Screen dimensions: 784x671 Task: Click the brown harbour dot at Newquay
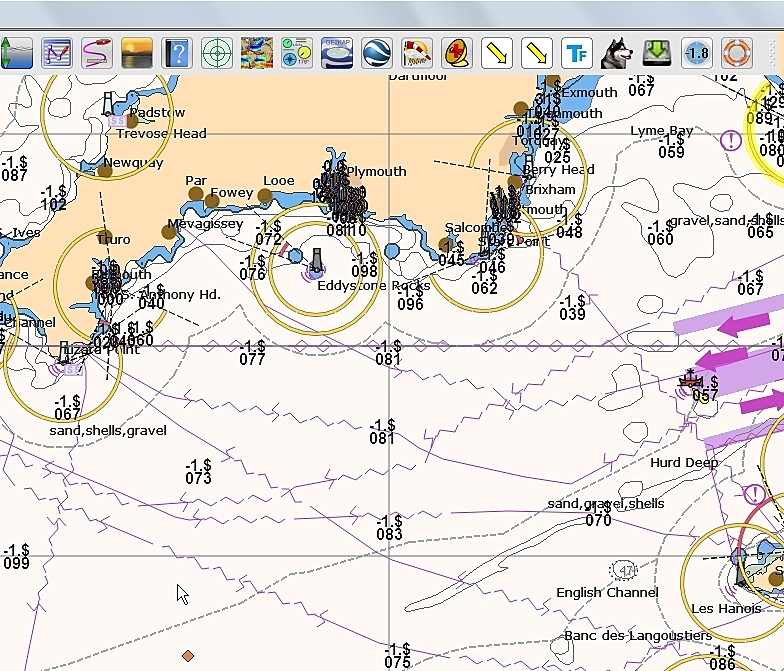pos(104,172)
